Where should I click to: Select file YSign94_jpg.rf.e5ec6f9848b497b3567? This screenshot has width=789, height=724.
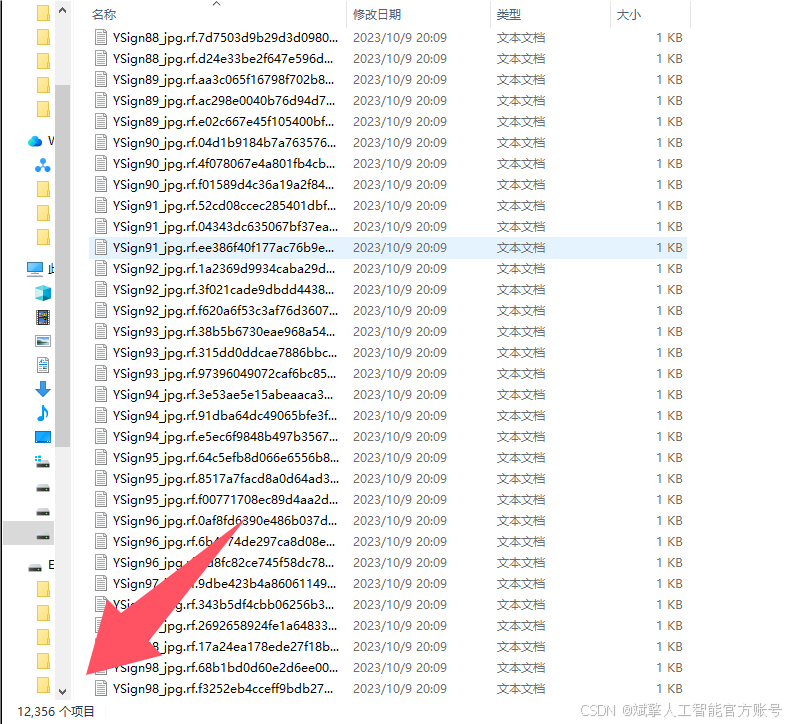(x=225, y=437)
